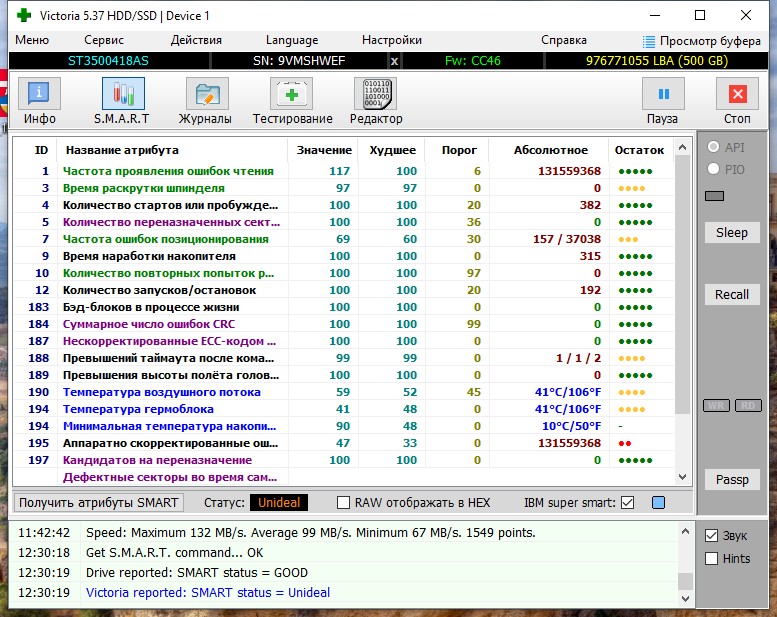
Task: Click the red dots in row 195
Action: [625, 444]
